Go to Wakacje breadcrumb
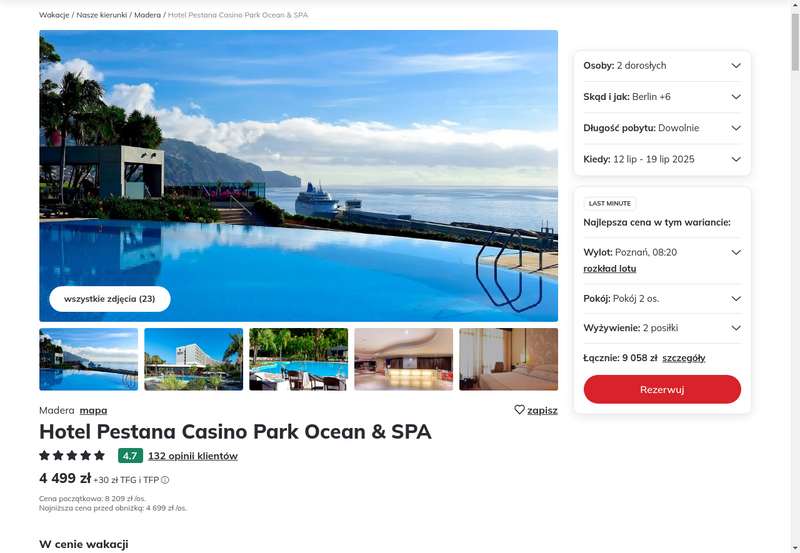The image size is (800, 553). click(54, 15)
